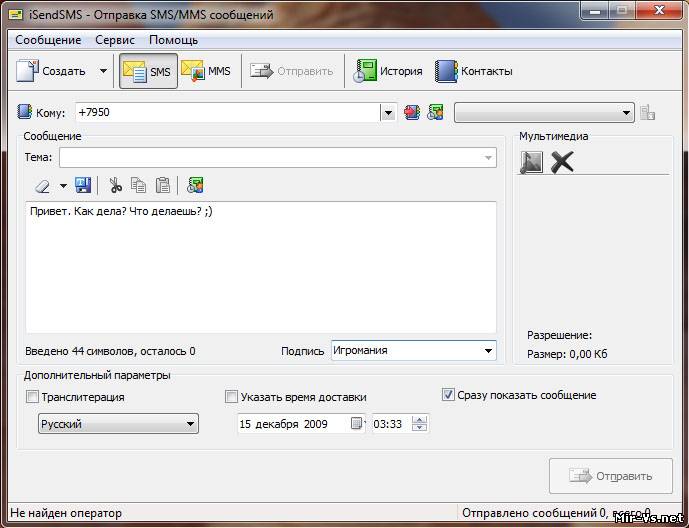Click the address book icon beside Кому

point(25,112)
